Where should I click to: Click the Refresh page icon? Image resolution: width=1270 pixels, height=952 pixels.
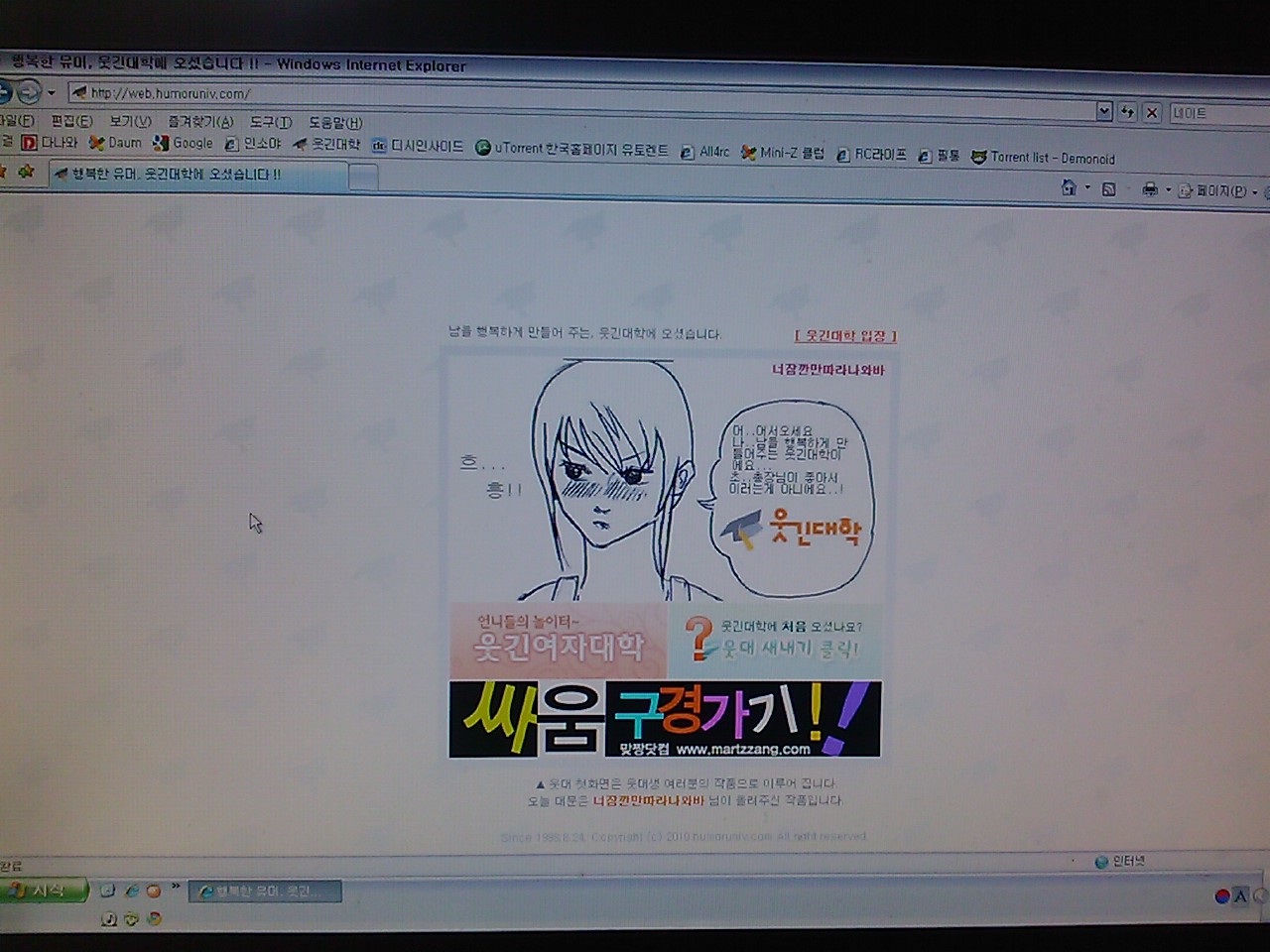pos(1127,112)
